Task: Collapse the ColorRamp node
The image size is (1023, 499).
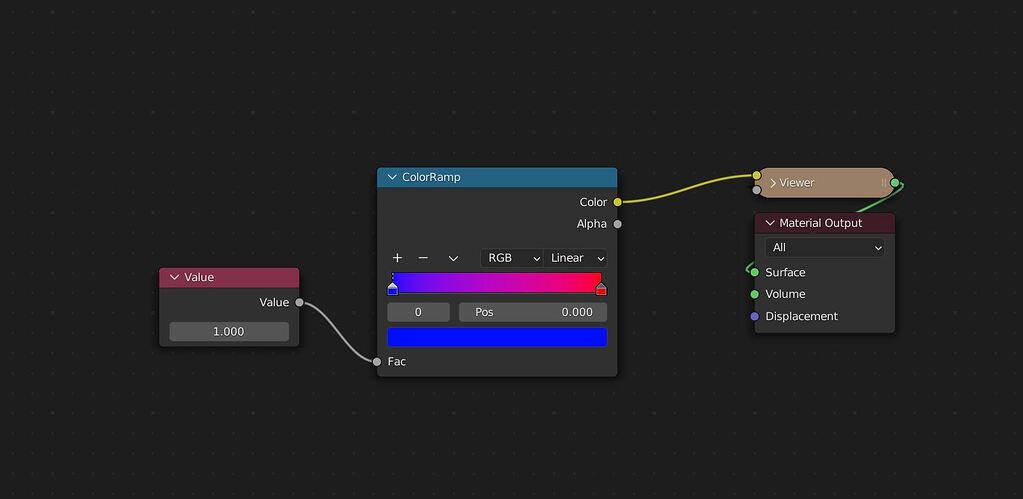Action: [x=392, y=177]
